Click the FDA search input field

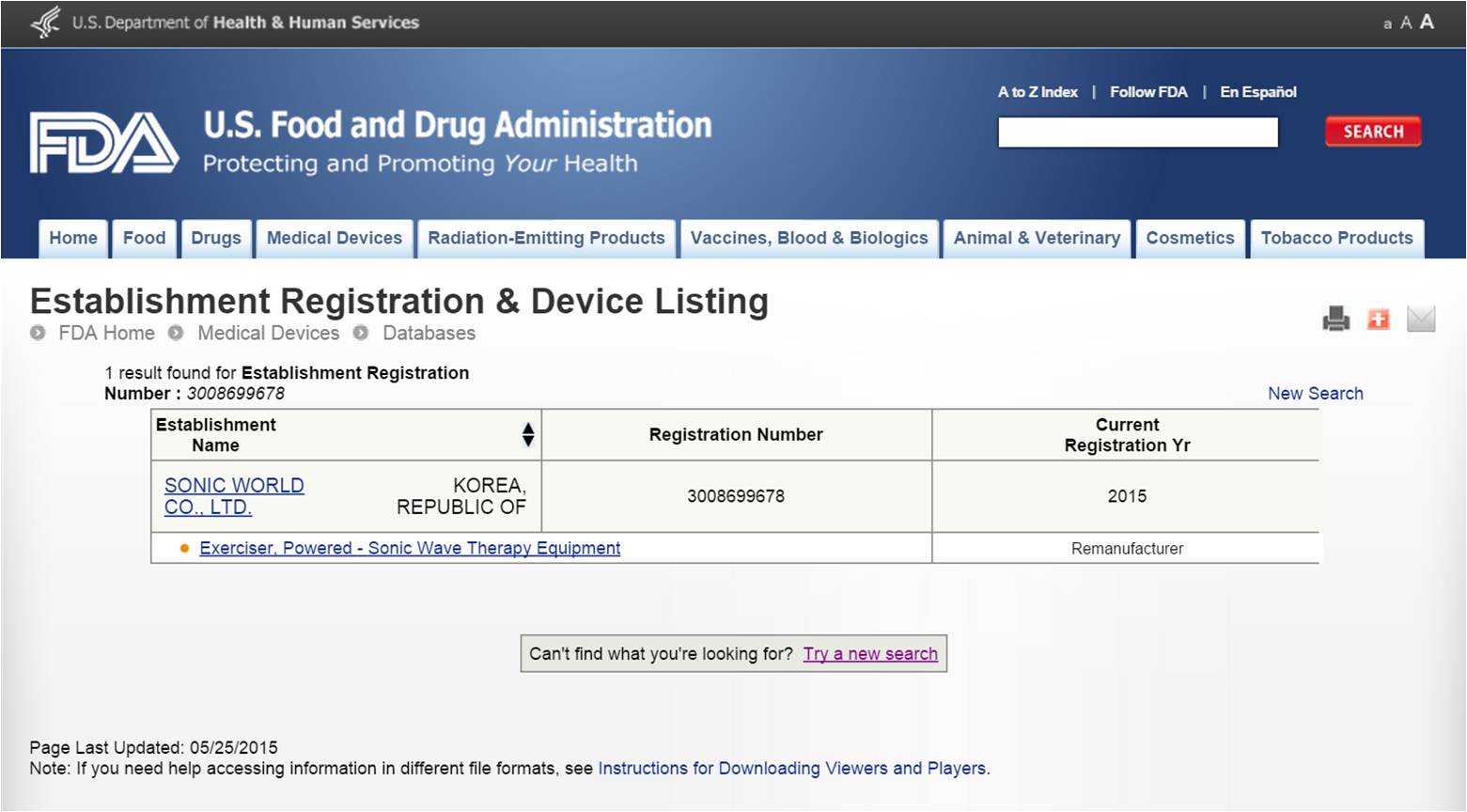tap(1138, 133)
